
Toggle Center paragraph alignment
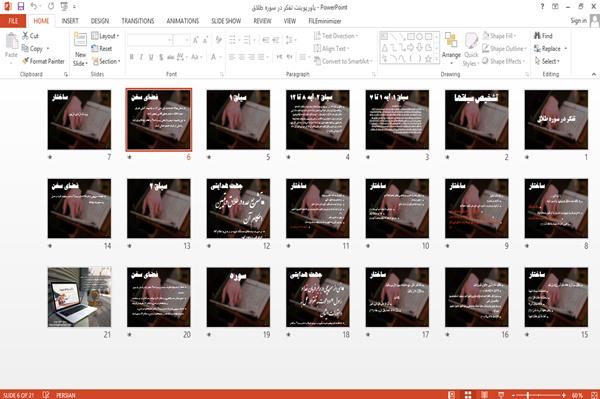pos(241,57)
